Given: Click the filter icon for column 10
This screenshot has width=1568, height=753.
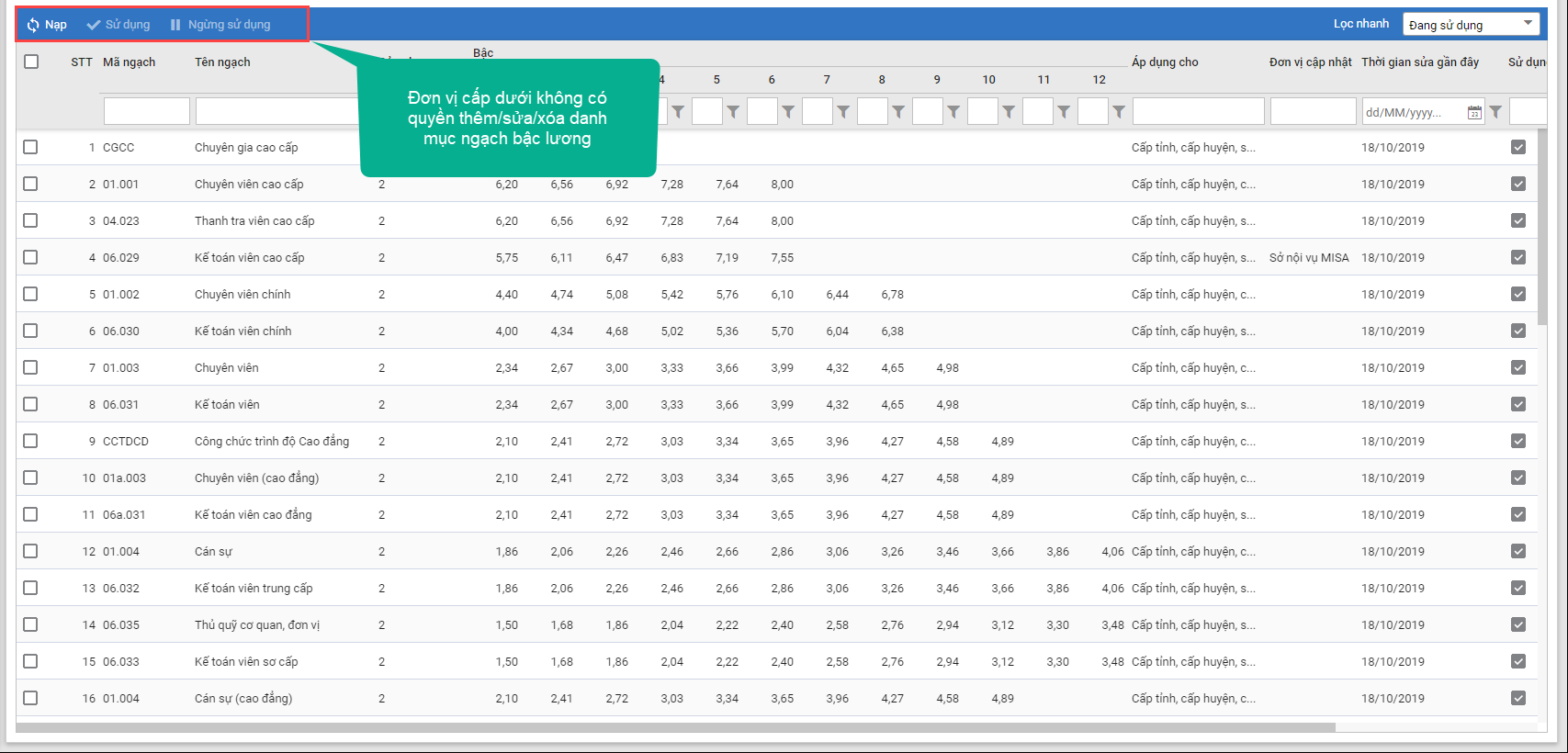Looking at the screenshot, I should click(1009, 112).
